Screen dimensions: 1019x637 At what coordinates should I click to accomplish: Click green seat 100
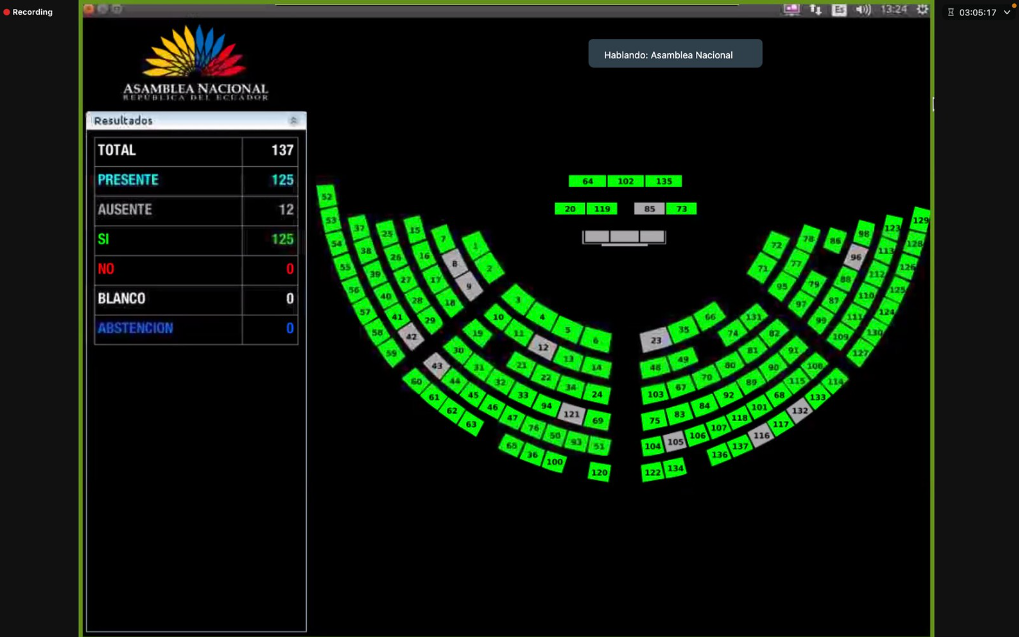click(554, 462)
